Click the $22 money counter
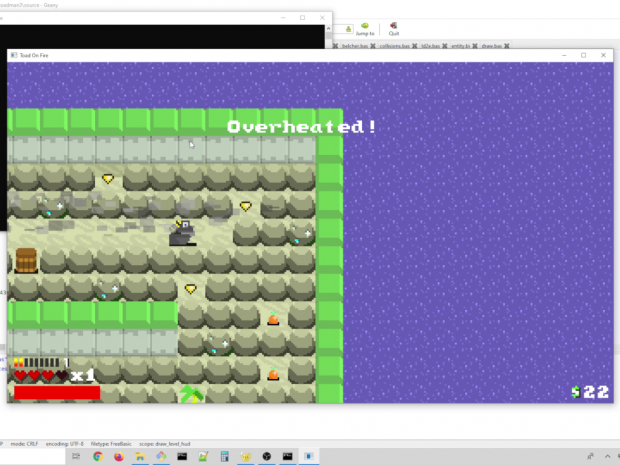Viewport: 620px width, 465px height. point(590,392)
